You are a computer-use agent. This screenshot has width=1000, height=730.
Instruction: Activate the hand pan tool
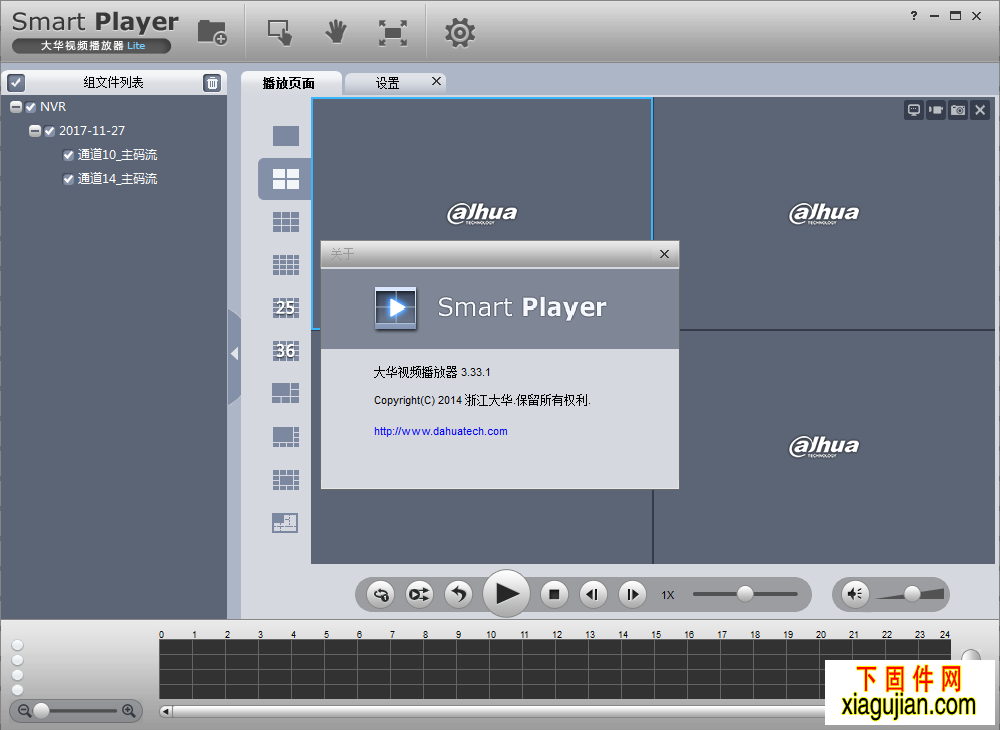[x=335, y=32]
